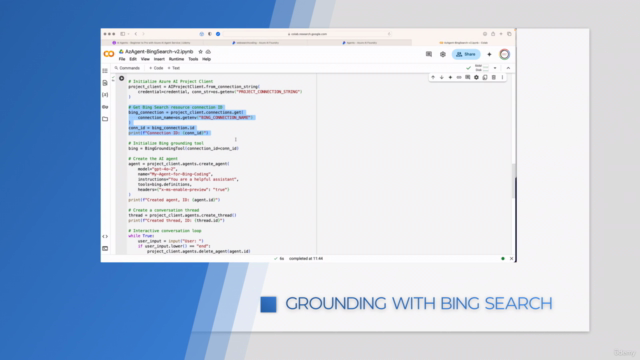Click the Gemini sparkle in cell toolbar
The image size is (640, 360).
450,77
